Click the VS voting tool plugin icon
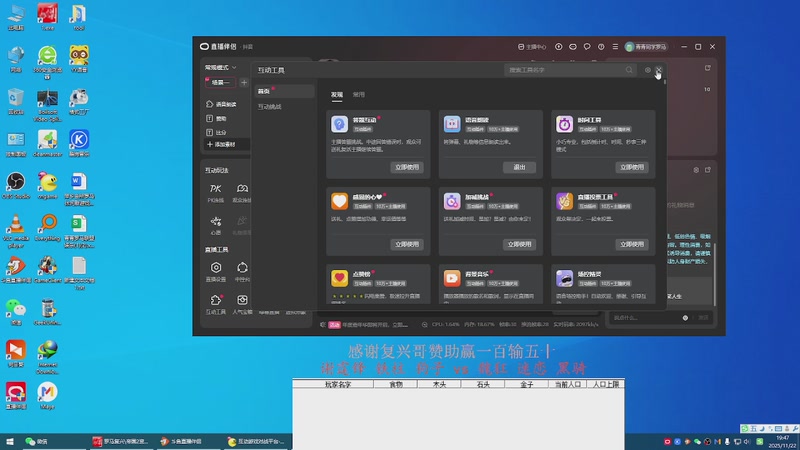 564,201
